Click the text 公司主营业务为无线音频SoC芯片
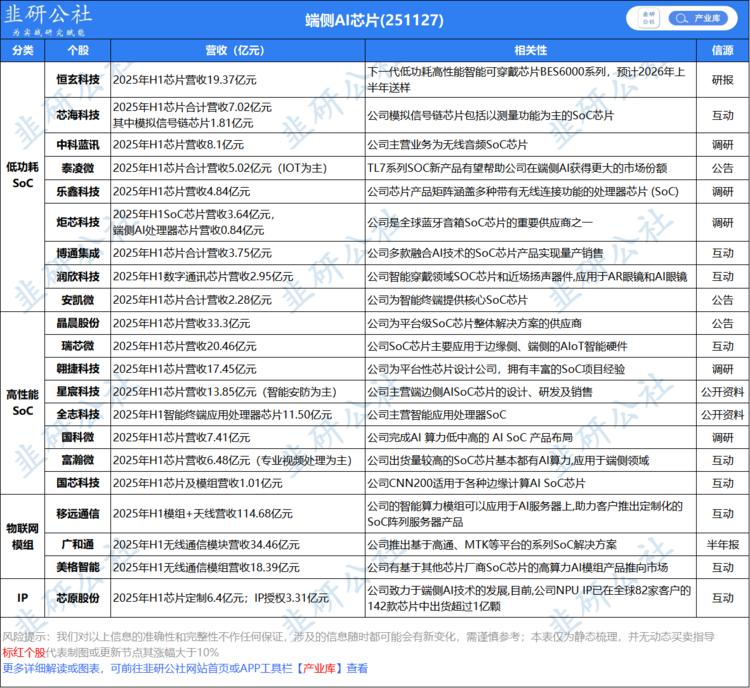Image resolution: width=750 pixels, height=688 pixels. coord(448,144)
